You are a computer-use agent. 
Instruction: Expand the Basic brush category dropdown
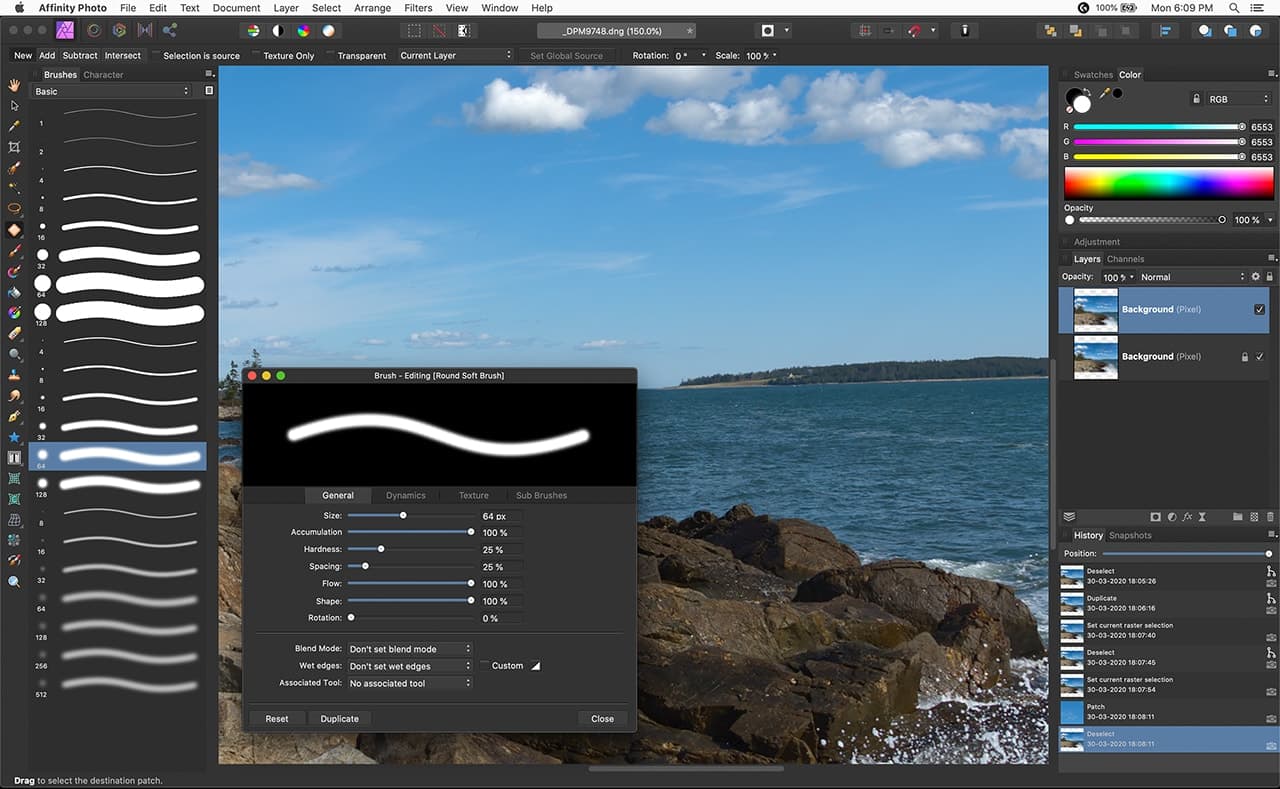(110, 91)
